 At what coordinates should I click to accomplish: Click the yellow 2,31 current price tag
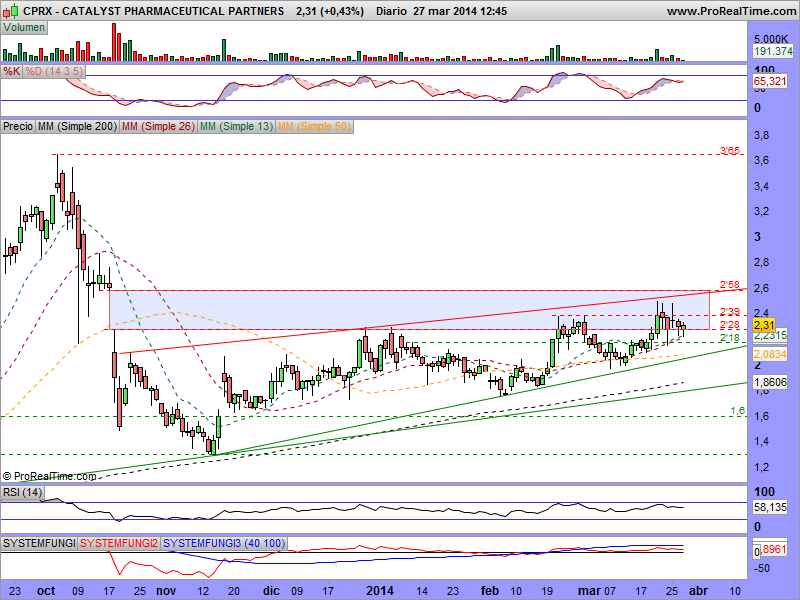coord(766,325)
